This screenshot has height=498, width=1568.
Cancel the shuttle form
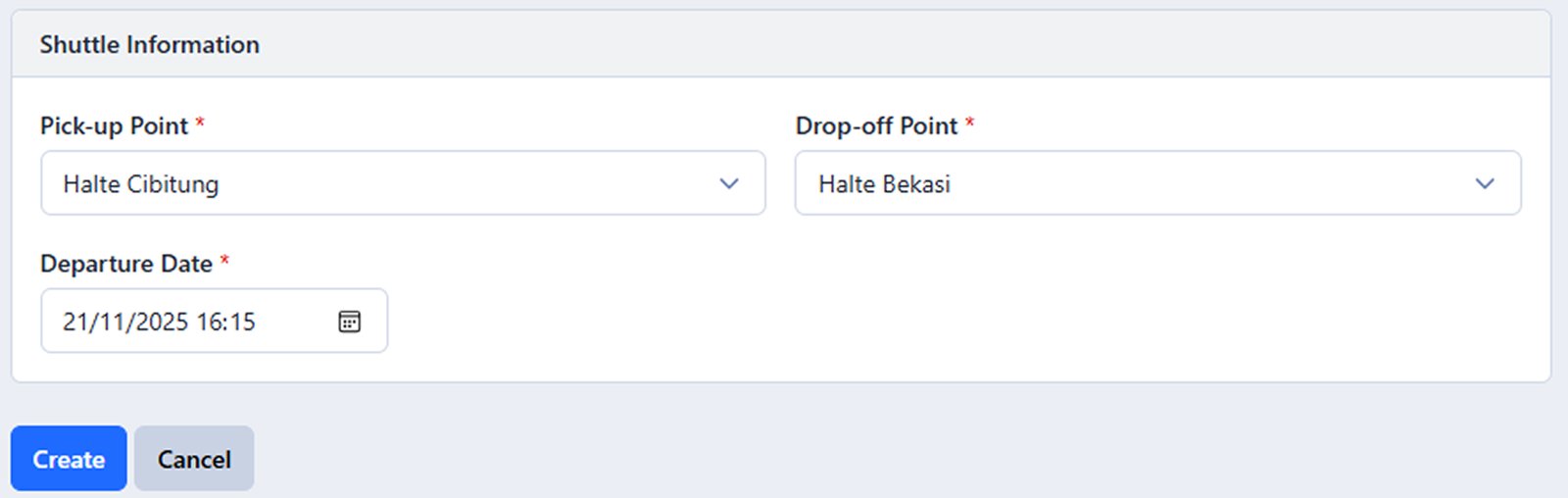click(x=194, y=459)
